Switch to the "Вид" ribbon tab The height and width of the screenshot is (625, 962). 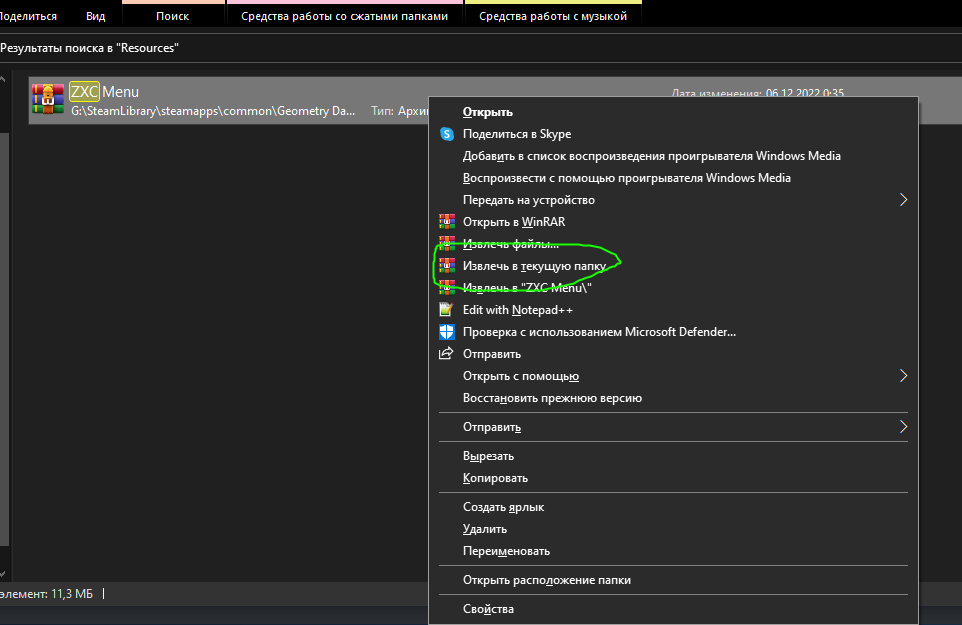pyautogui.click(x=96, y=16)
